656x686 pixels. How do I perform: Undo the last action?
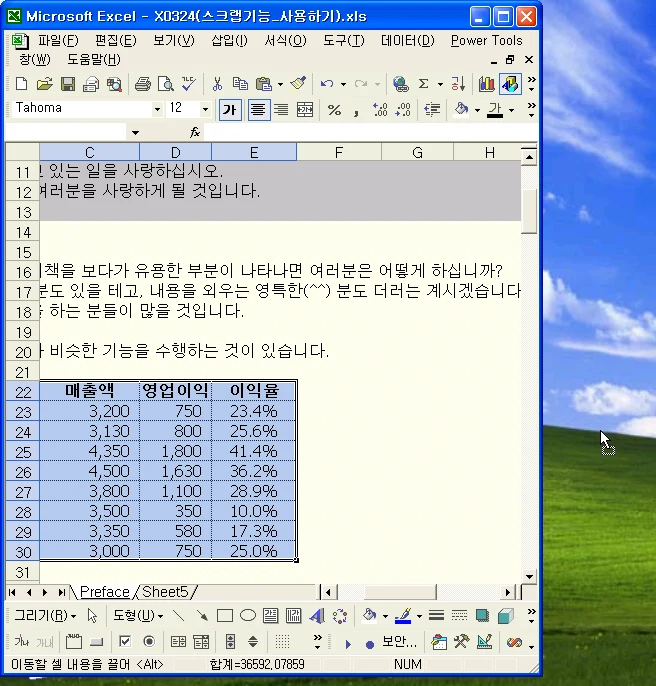pyautogui.click(x=327, y=84)
